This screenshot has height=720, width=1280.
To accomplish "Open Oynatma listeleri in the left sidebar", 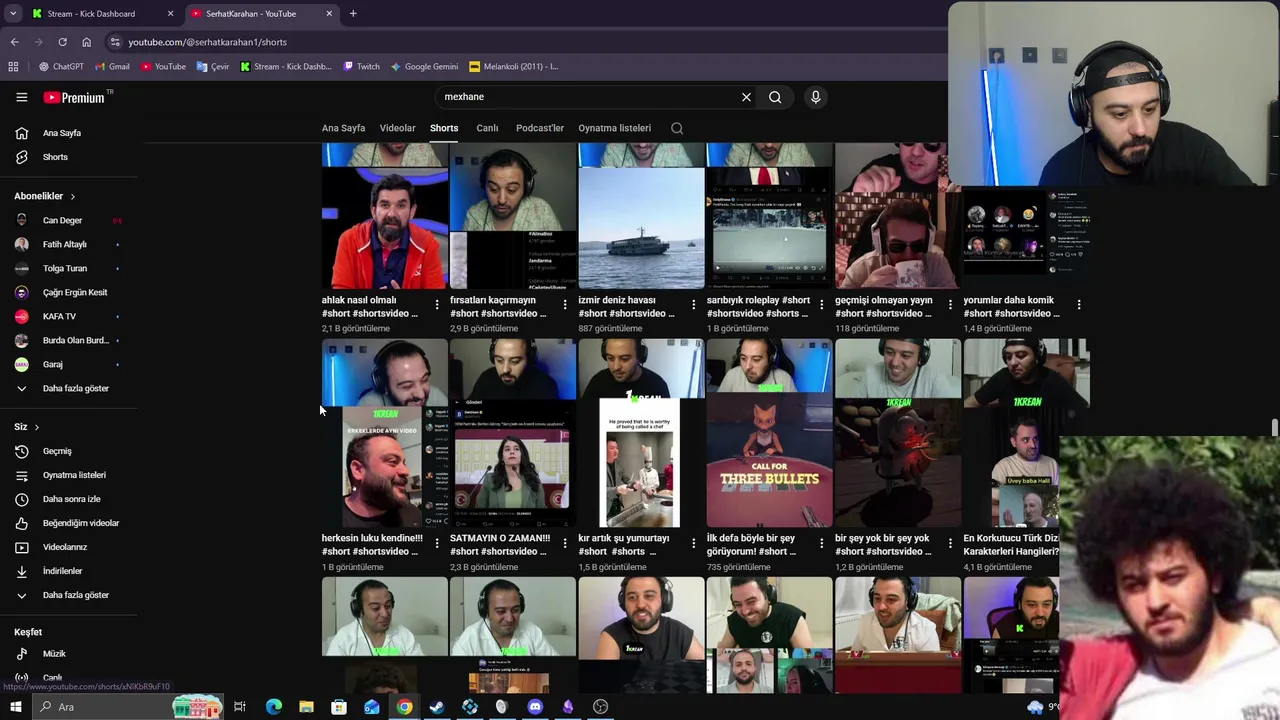I will 74,475.
